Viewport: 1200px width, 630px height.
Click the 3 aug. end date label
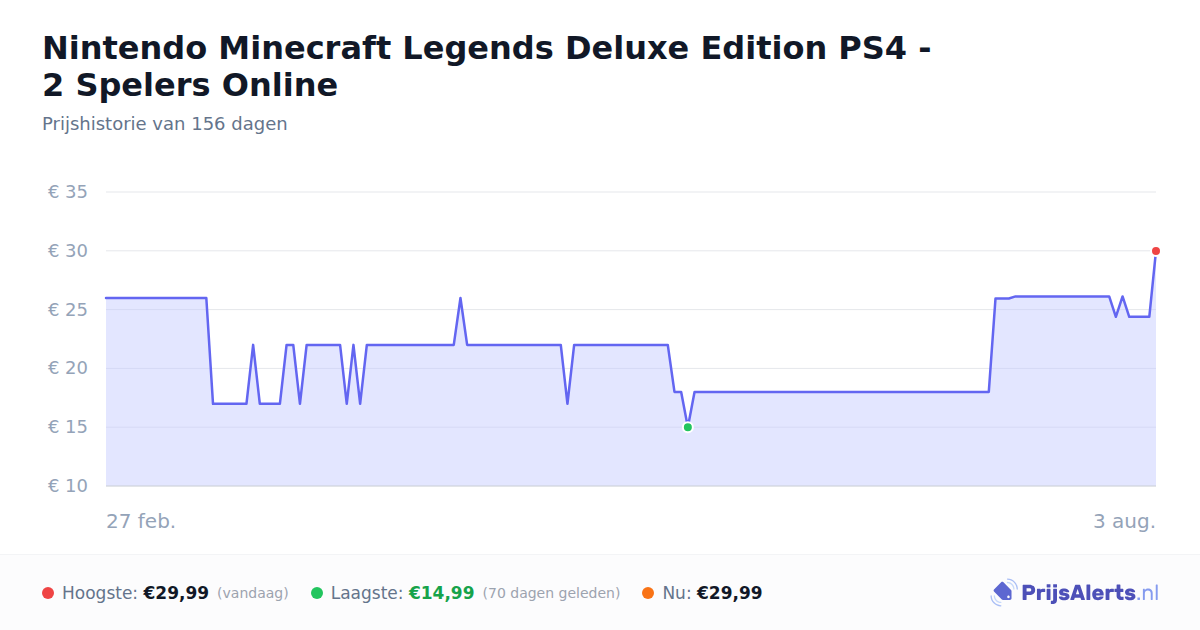point(1124,521)
